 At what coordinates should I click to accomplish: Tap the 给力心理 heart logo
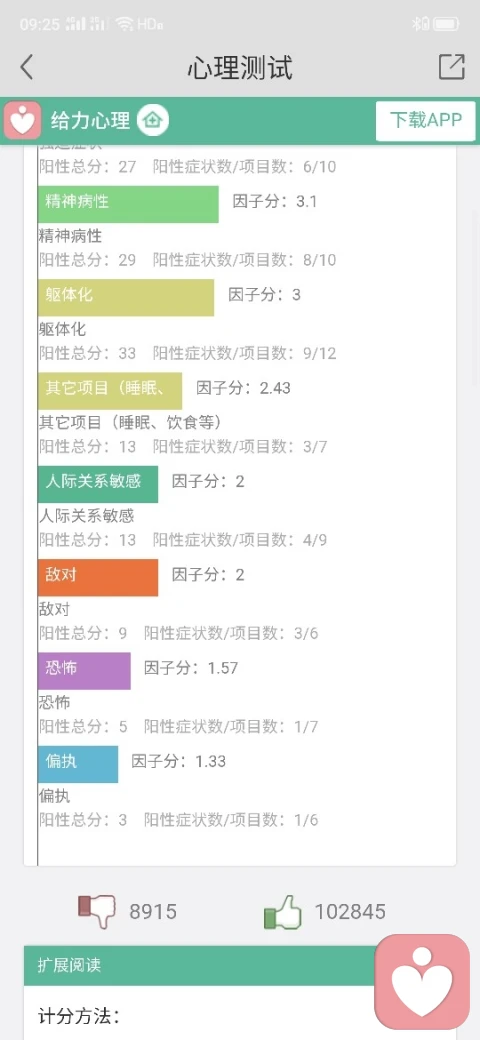[23, 121]
